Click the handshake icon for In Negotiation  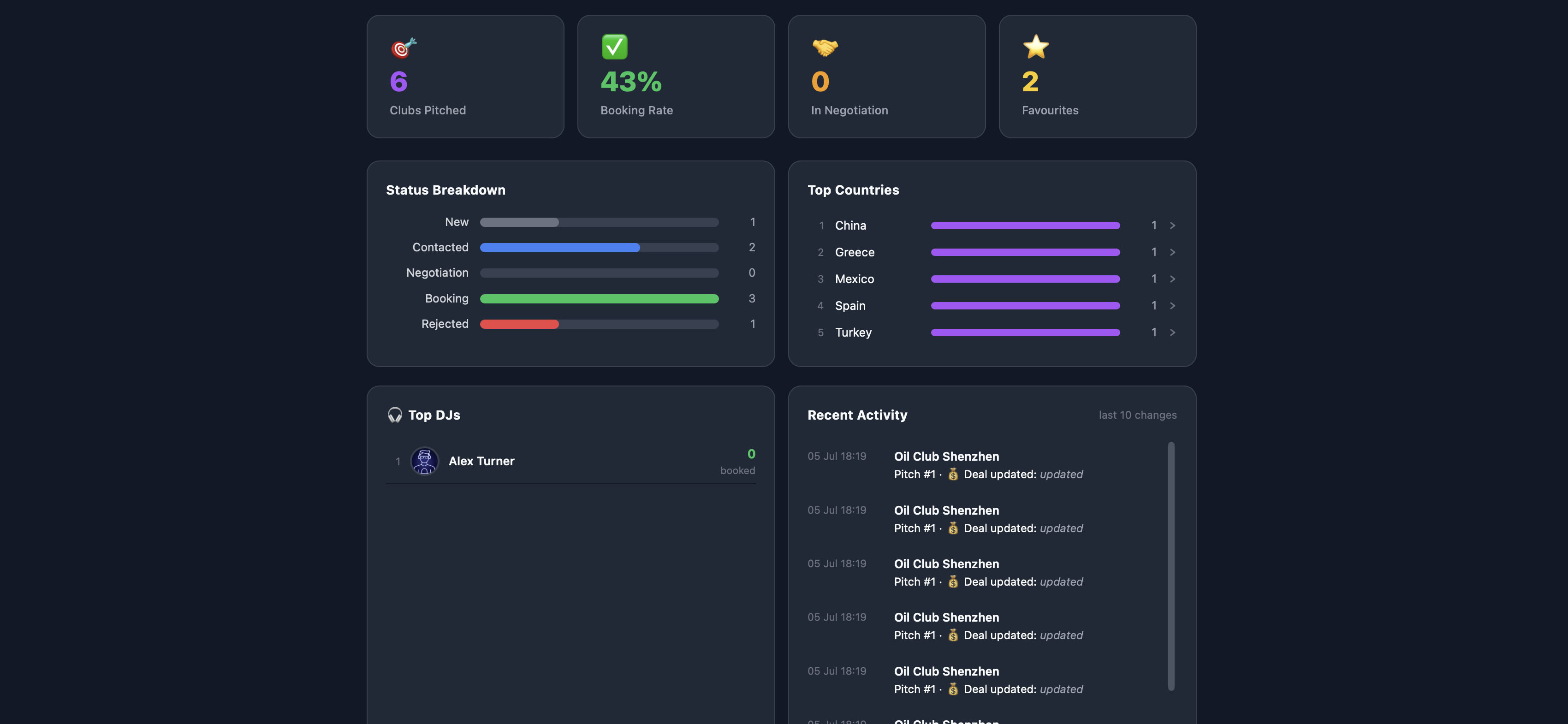coord(825,47)
